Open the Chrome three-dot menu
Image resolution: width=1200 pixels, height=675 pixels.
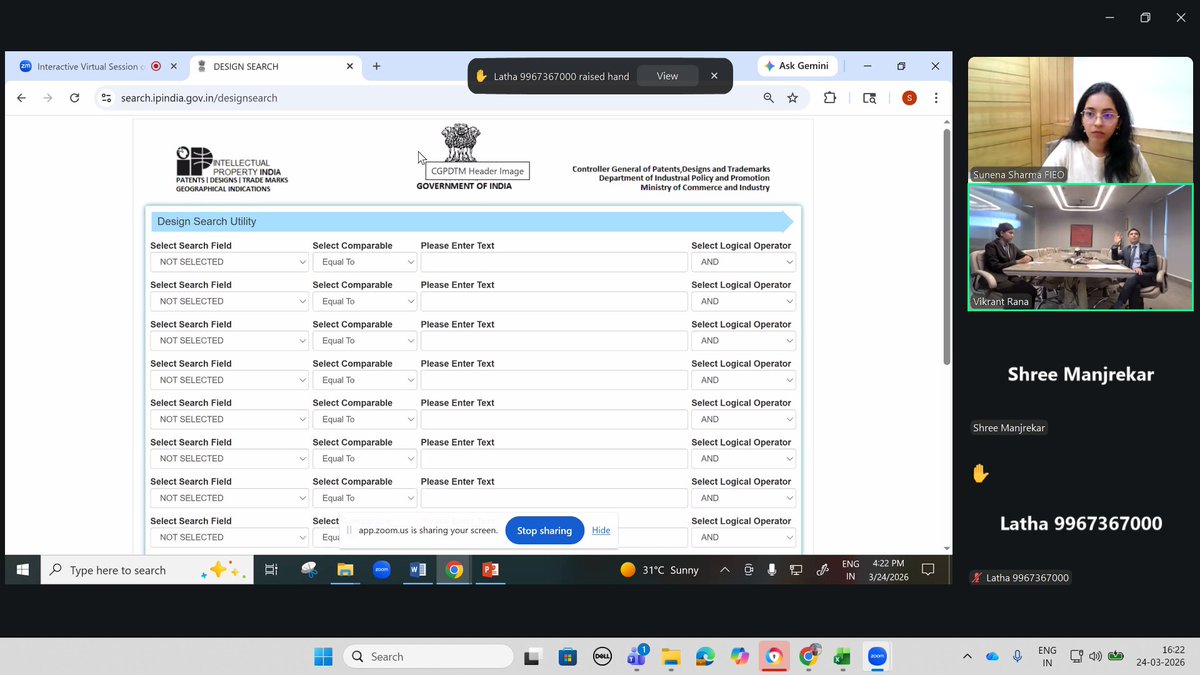[936, 98]
